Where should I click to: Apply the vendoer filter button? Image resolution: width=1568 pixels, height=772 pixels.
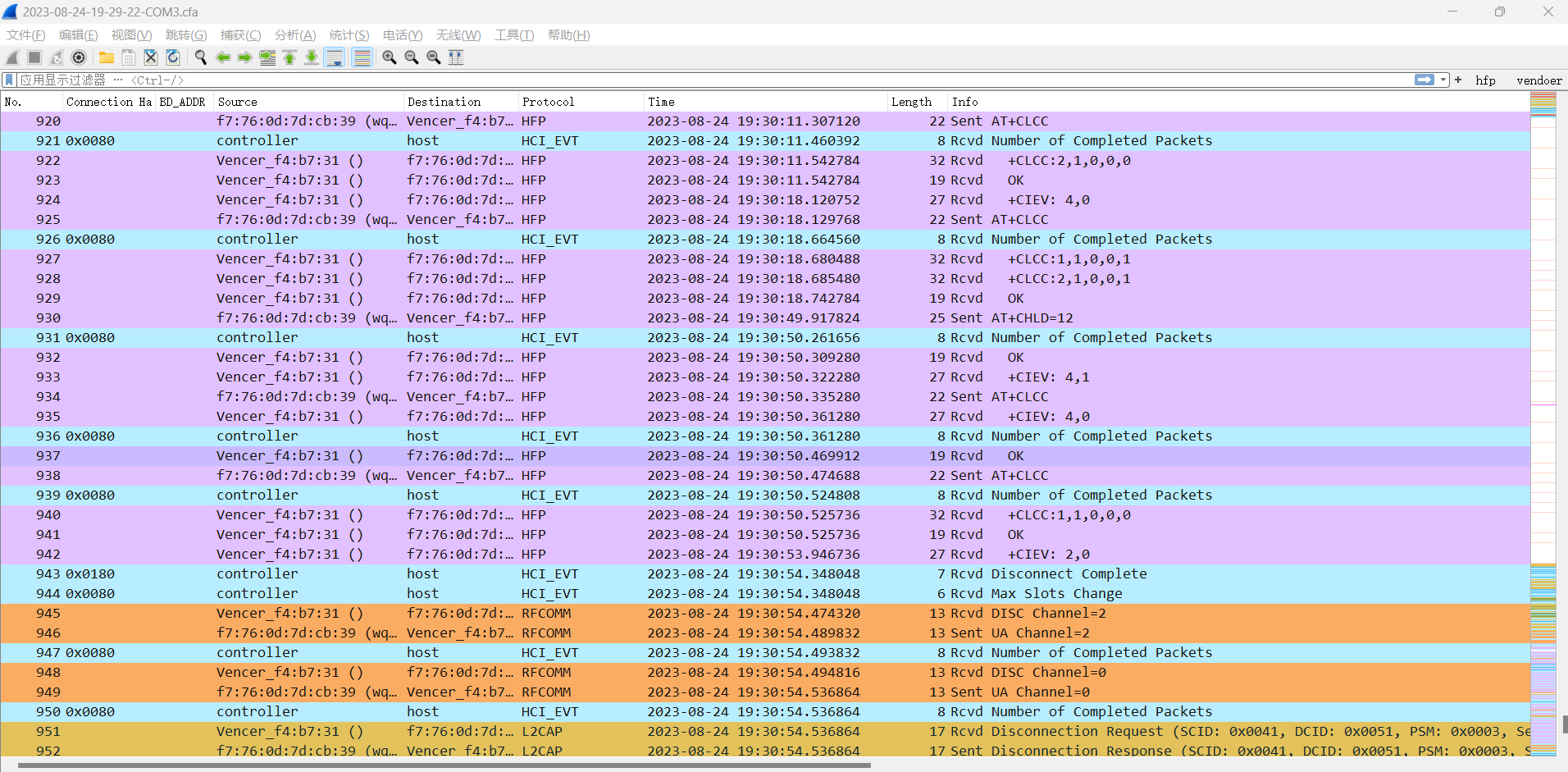pos(1539,80)
